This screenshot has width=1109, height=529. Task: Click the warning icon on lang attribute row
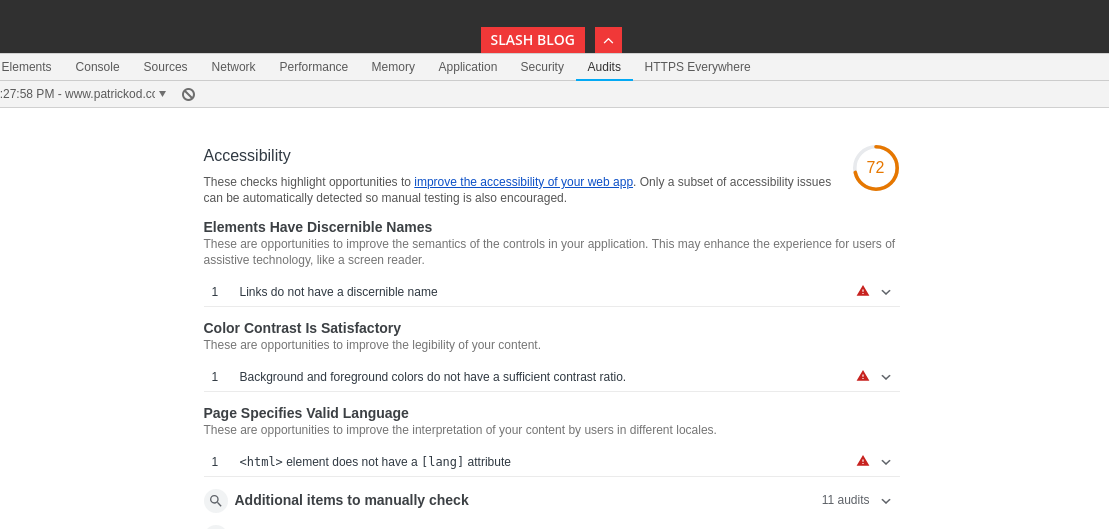863,460
